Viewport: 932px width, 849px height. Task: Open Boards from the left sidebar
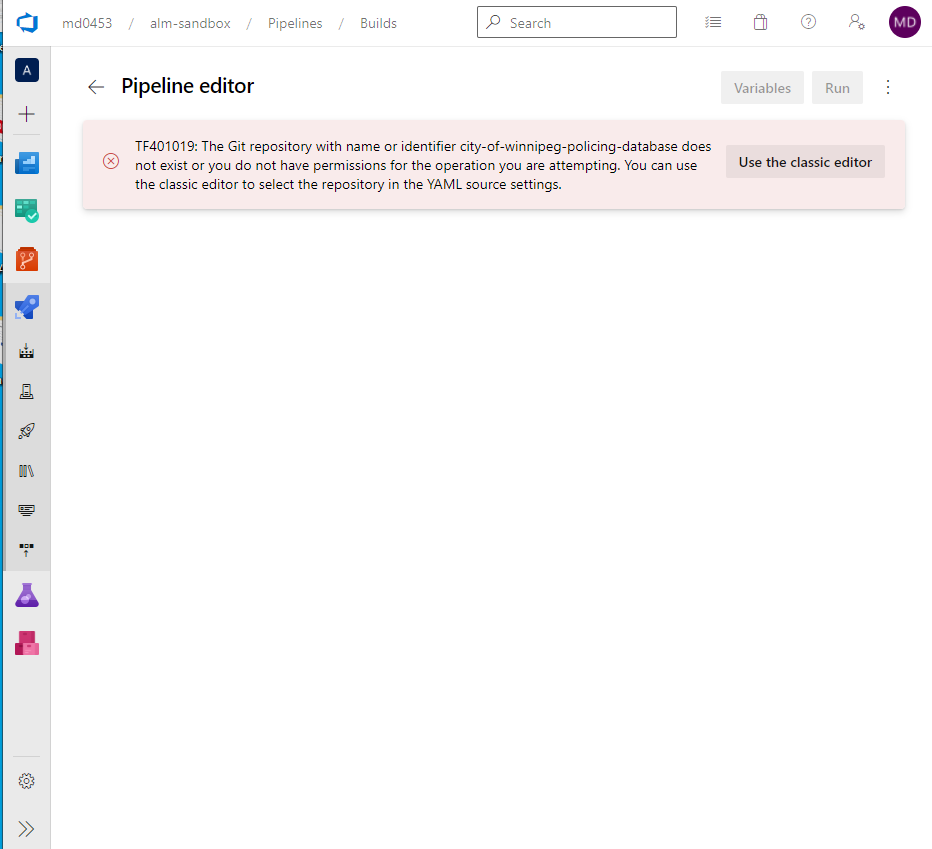click(x=25, y=211)
